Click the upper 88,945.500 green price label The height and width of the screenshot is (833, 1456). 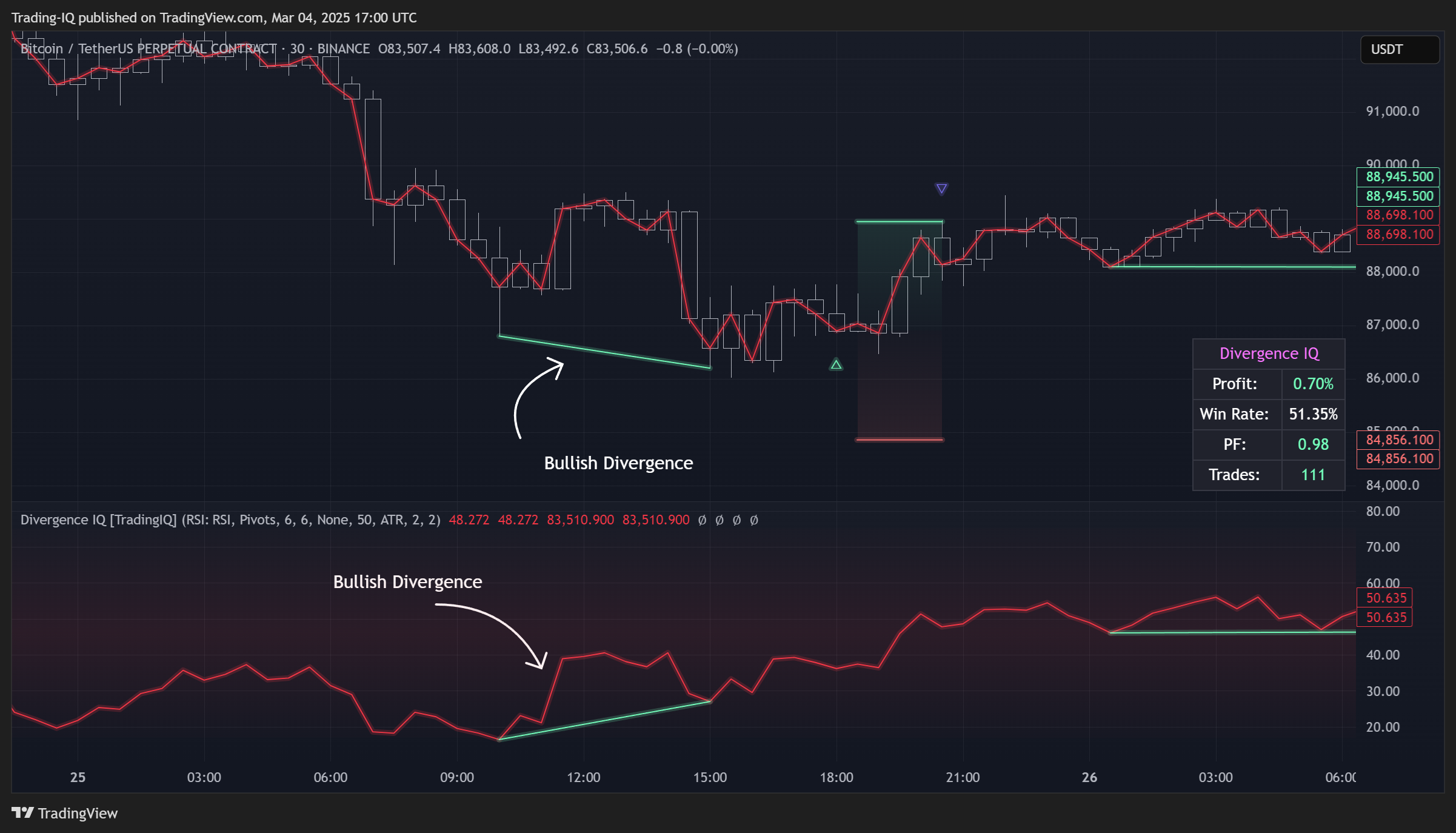[1399, 177]
